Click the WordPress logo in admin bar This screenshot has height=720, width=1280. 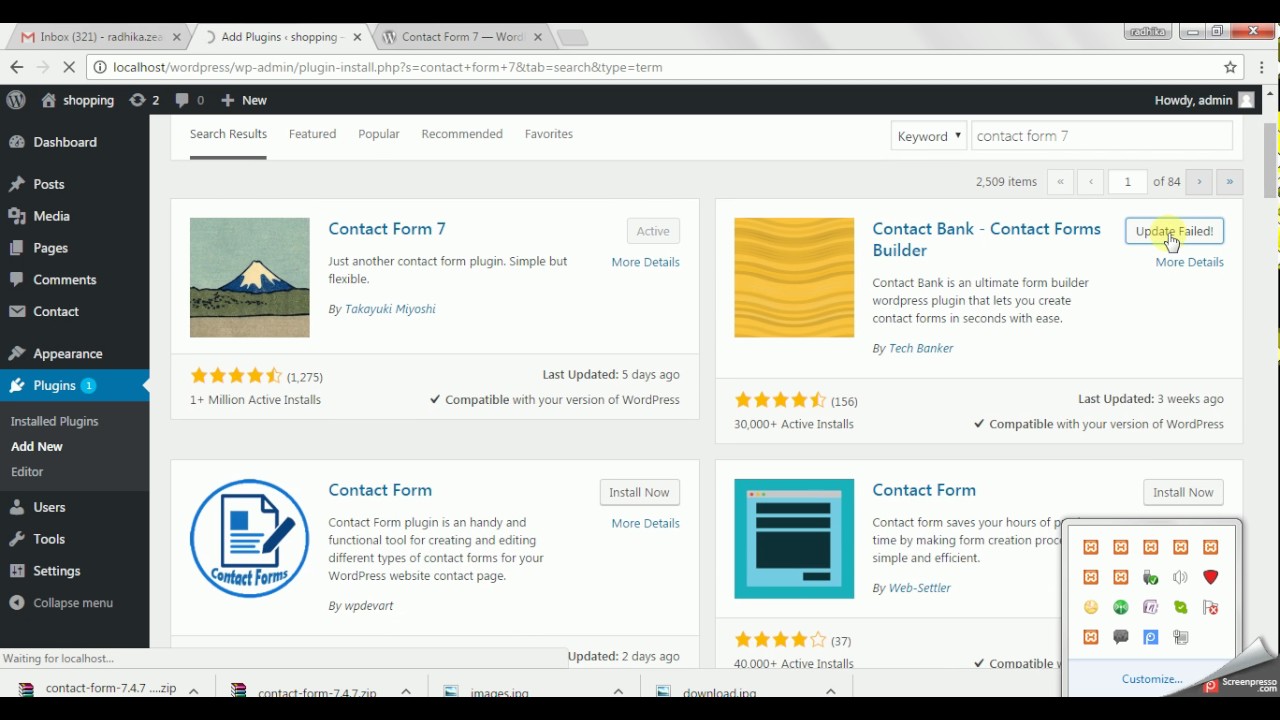coord(16,100)
